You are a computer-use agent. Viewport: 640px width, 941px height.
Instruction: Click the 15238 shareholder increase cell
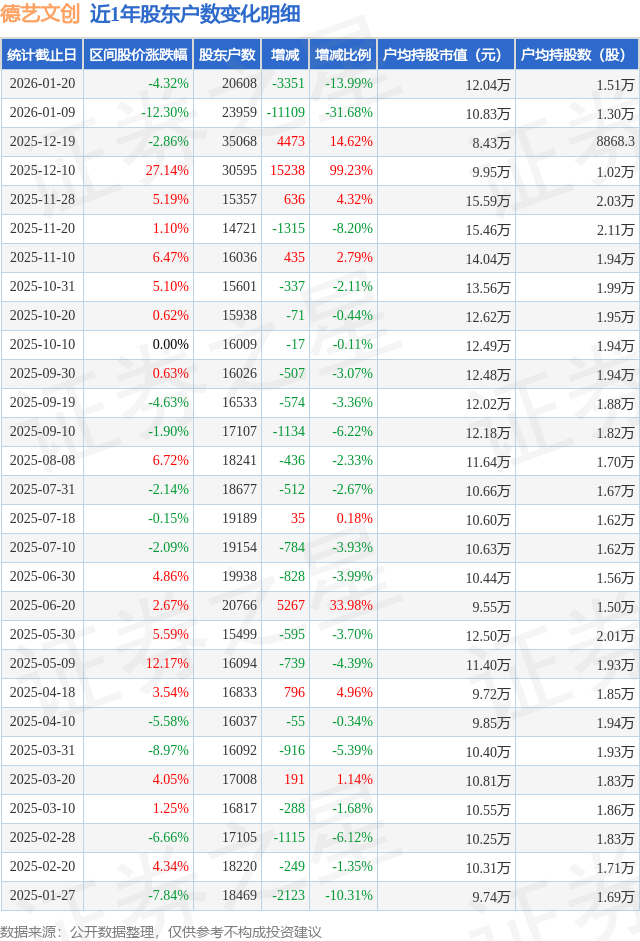point(287,171)
